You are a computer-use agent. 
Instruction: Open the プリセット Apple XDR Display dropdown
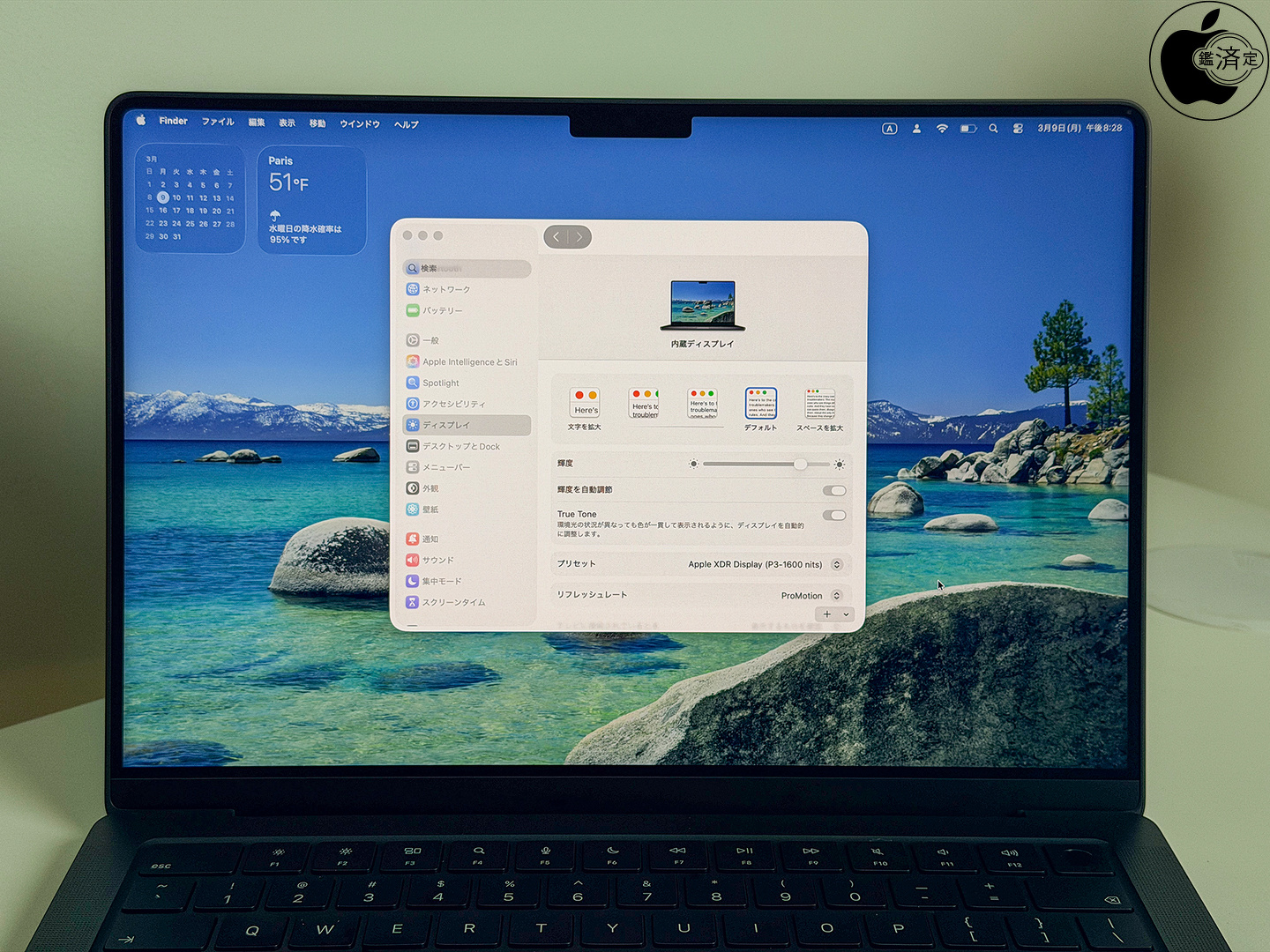(x=836, y=564)
